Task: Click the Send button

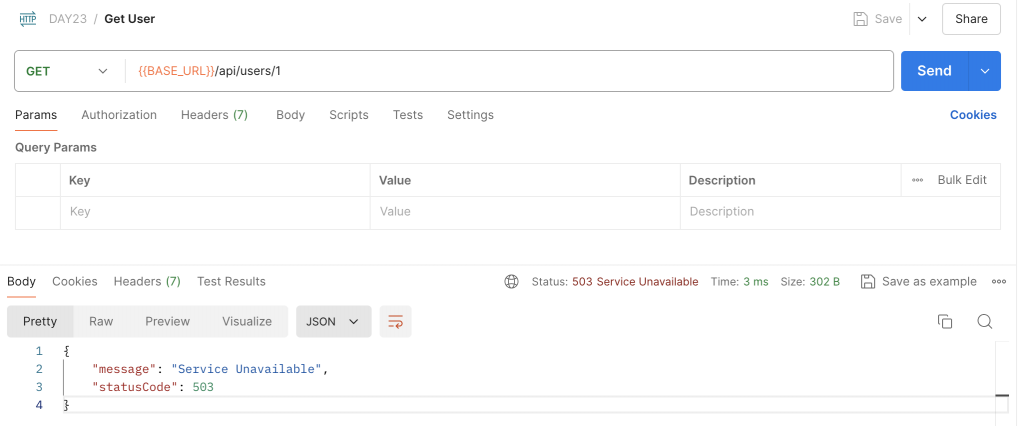Action: click(934, 71)
